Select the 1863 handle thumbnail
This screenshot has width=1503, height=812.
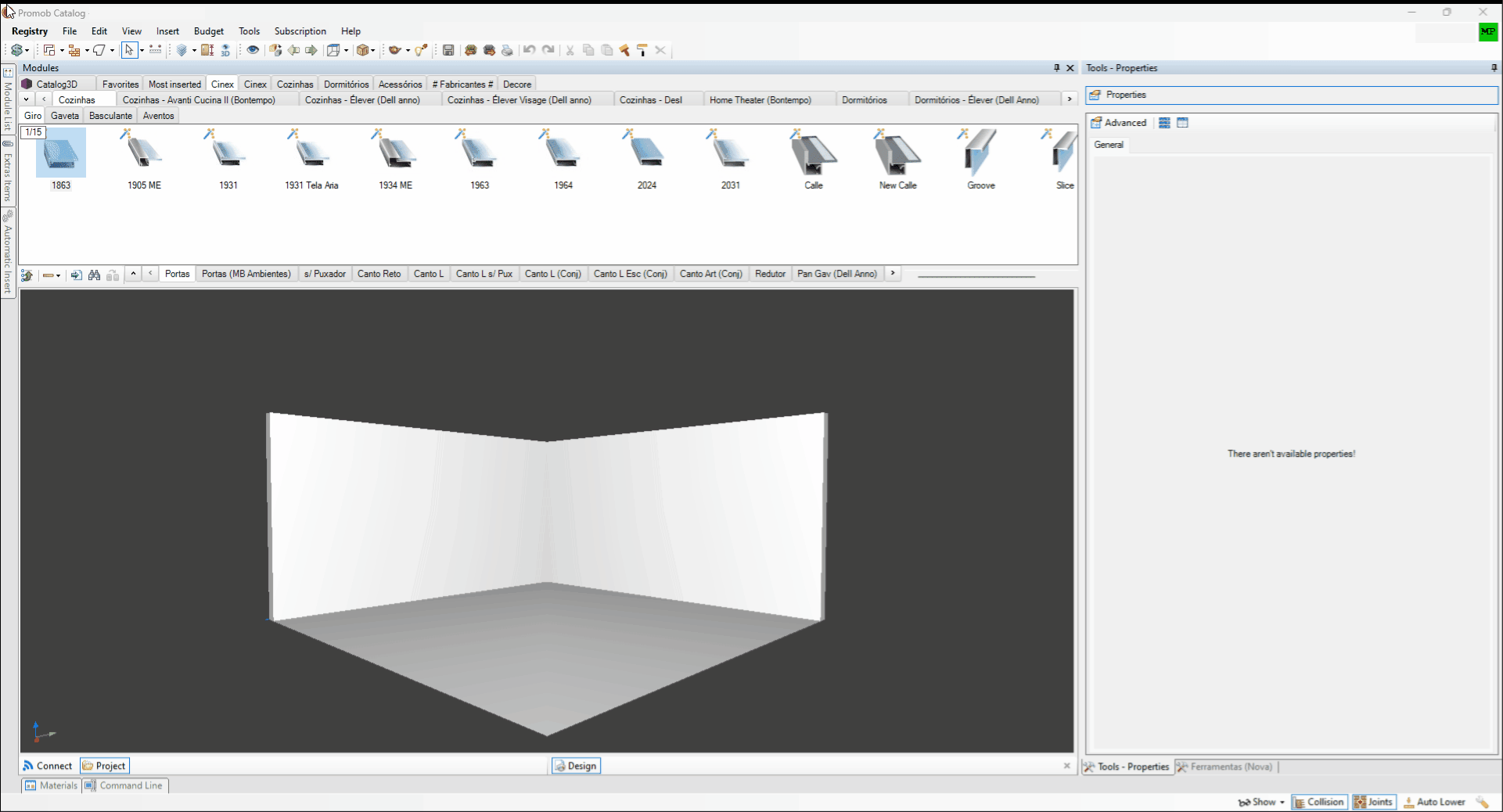pos(61,160)
